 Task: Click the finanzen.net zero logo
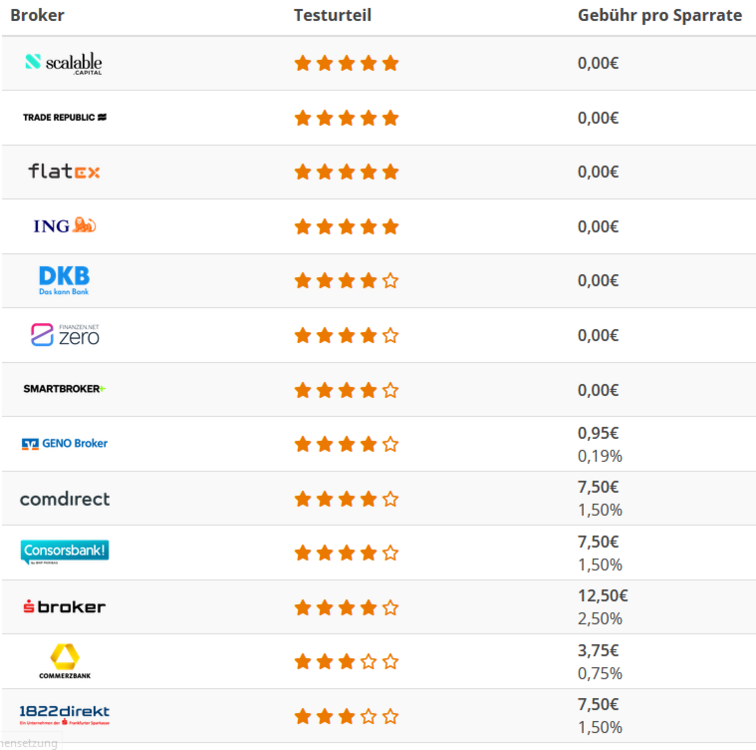[65, 335]
